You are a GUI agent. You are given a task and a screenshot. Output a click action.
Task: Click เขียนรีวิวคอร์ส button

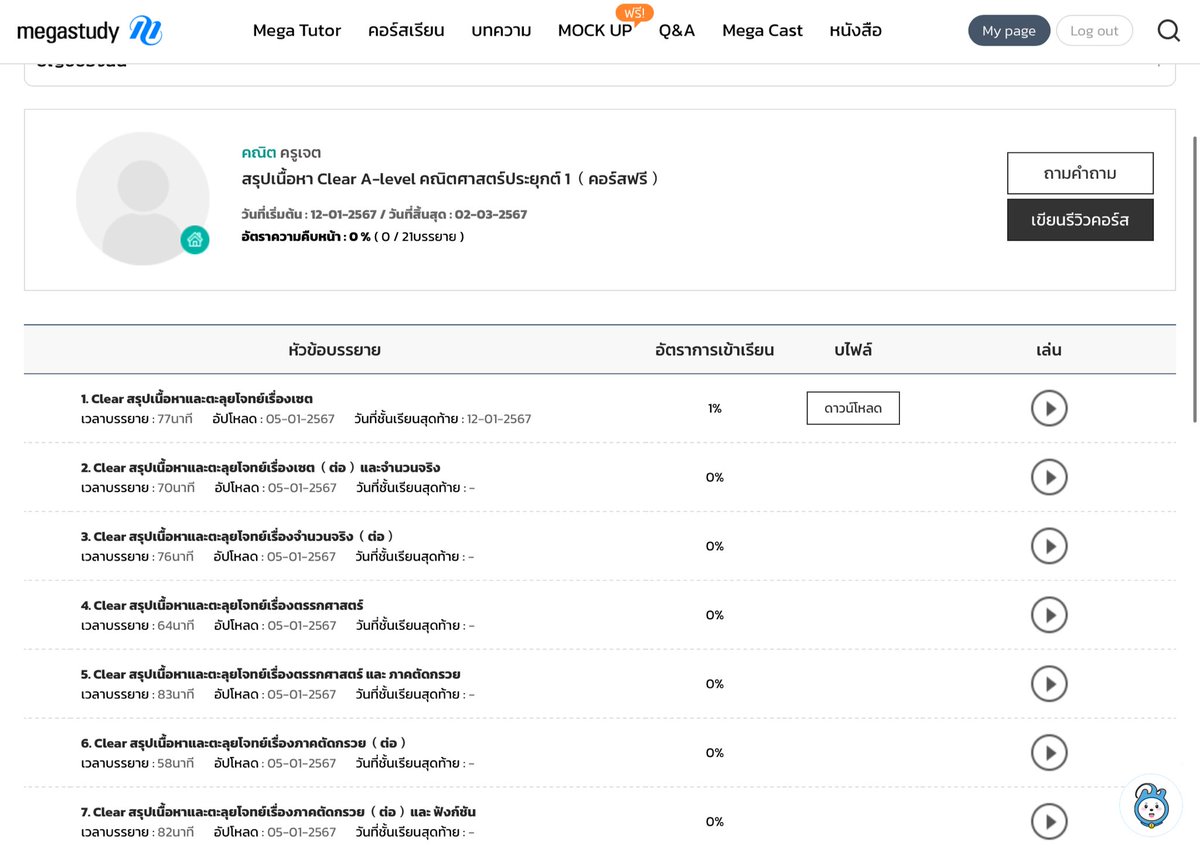point(1080,220)
